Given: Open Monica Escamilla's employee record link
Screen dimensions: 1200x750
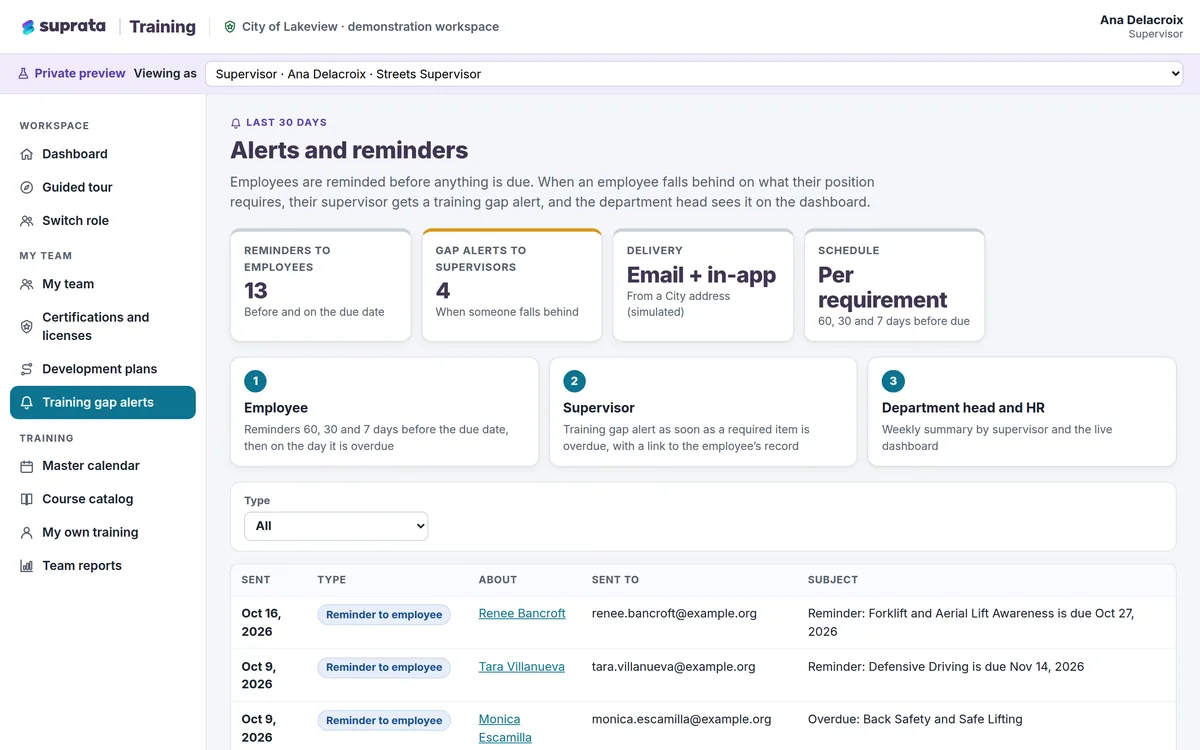Looking at the screenshot, I should tap(505, 728).
